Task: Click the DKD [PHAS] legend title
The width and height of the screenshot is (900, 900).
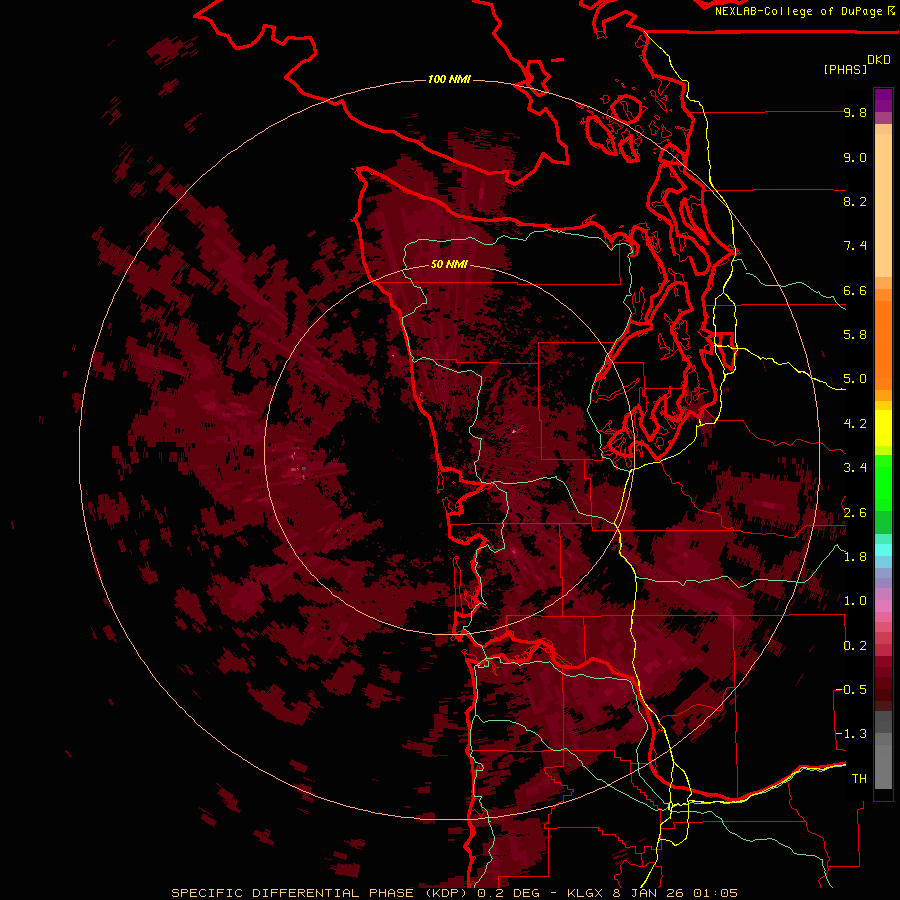Action: coord(857,65)
